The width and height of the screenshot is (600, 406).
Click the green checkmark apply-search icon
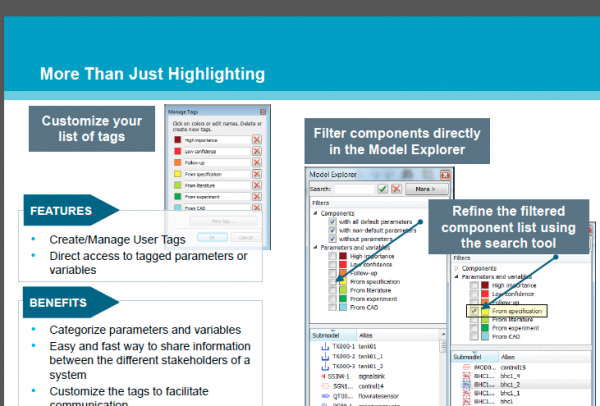382,188
